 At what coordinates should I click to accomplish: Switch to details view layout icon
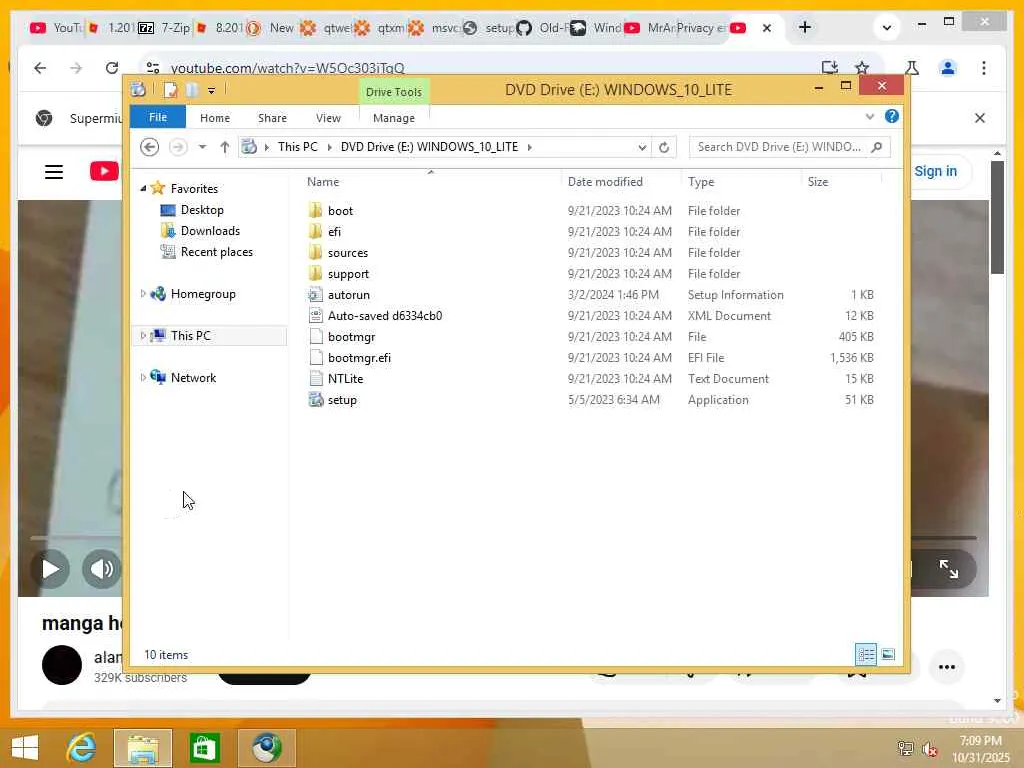[866, 654]
